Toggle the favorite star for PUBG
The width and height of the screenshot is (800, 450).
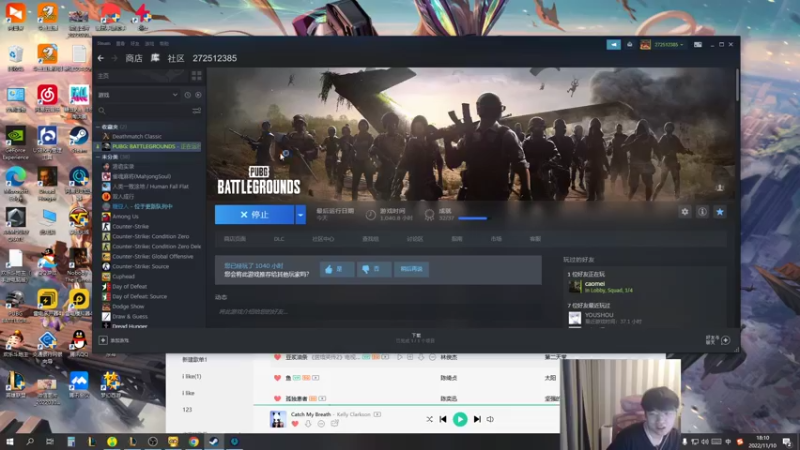point(719,212)
